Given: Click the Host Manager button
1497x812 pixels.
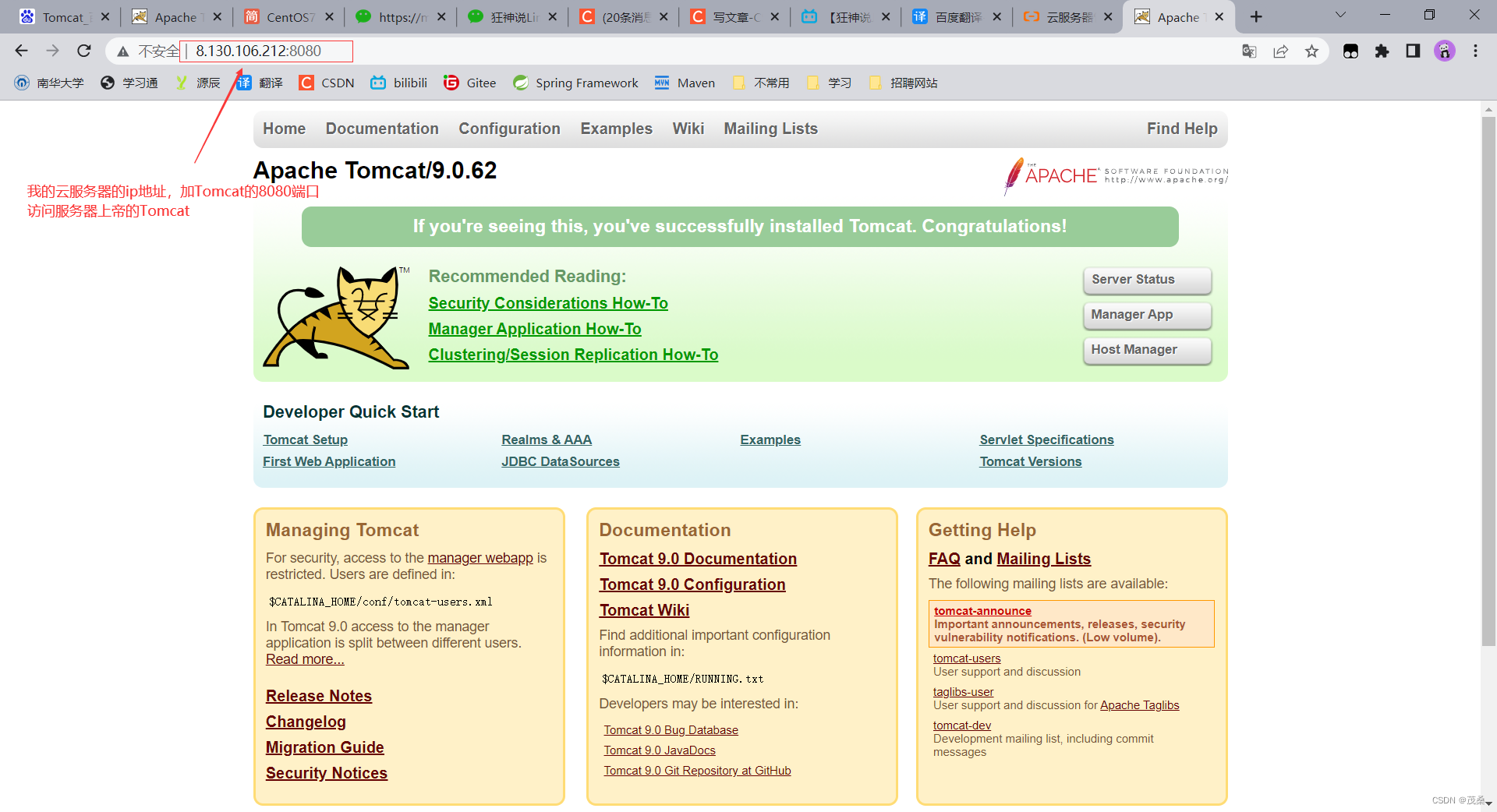Looking at the screenshot, I should tap(1147, 350).
